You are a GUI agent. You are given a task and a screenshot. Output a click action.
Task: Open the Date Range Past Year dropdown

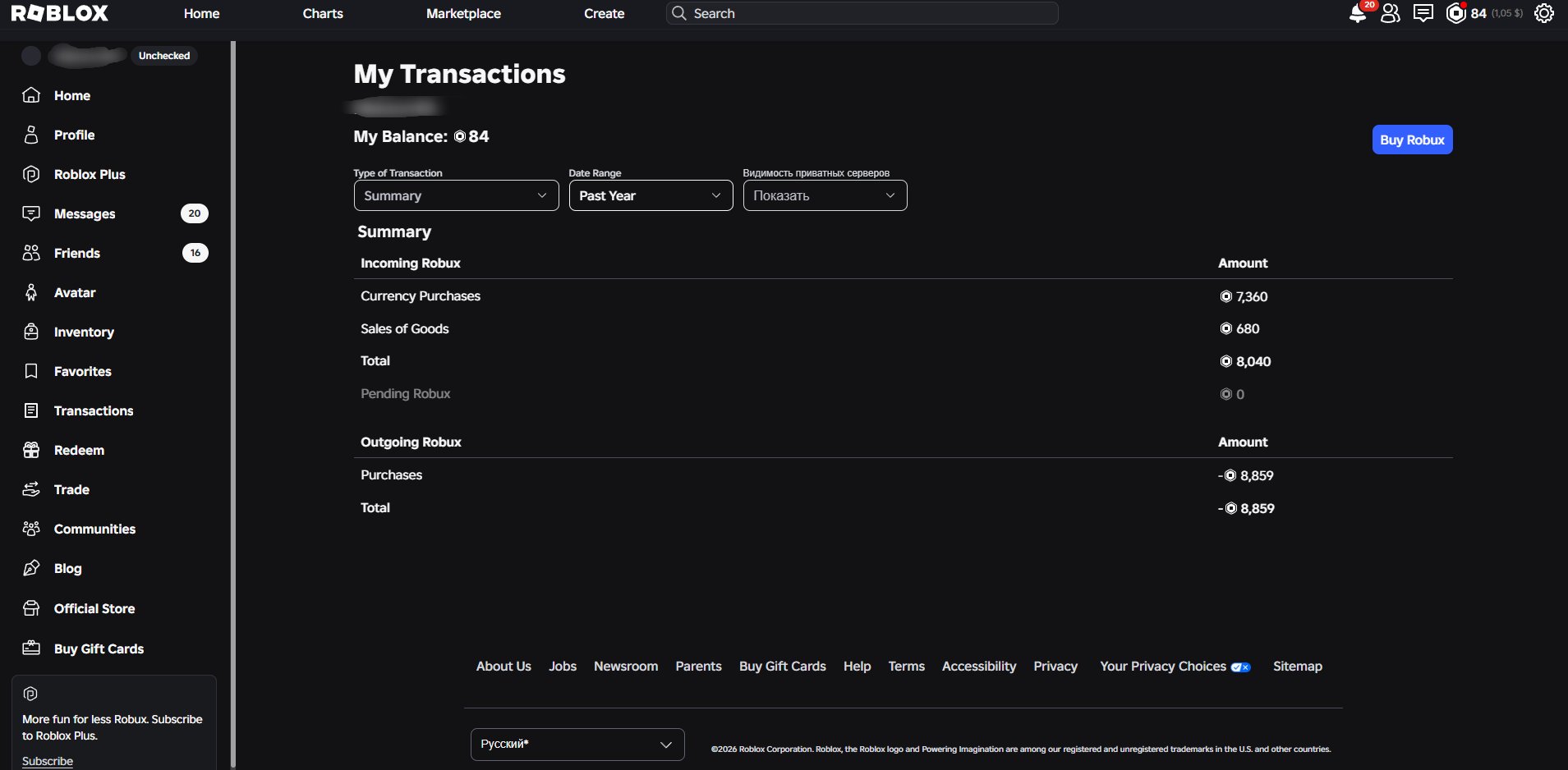(651, 195)
